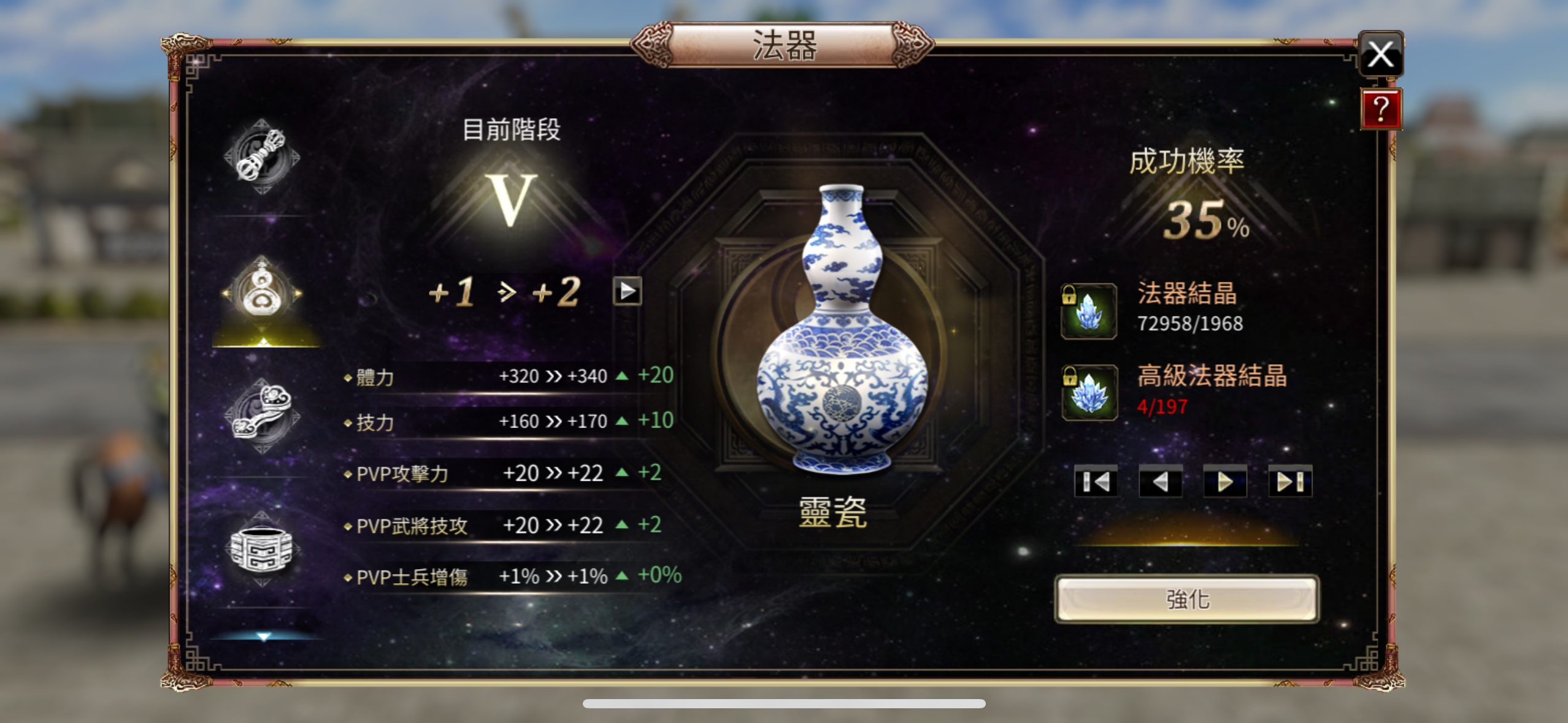Click the 強化 enhance button
This screenshot has height=723, width=1568.
[1187, 599]
